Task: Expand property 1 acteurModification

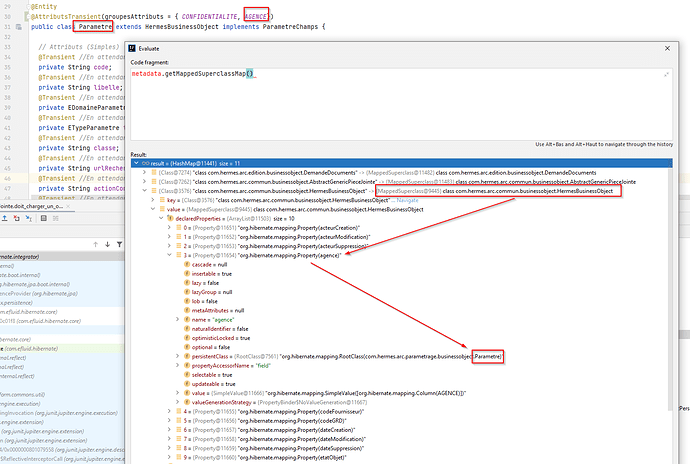Action: click(x=169, y=237)
